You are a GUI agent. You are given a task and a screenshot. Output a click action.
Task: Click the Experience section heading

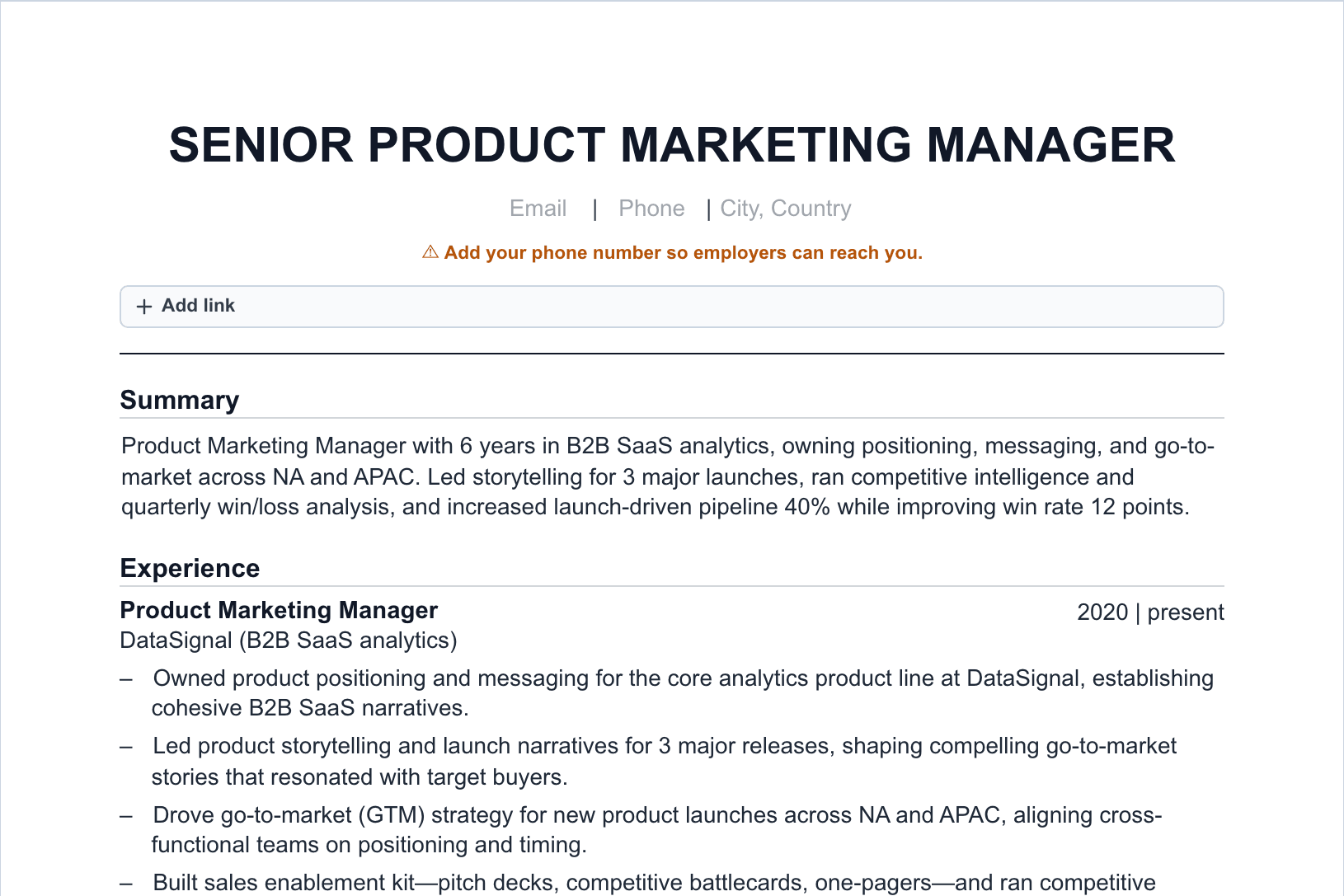pyautogui.click(x=190, y=568)
